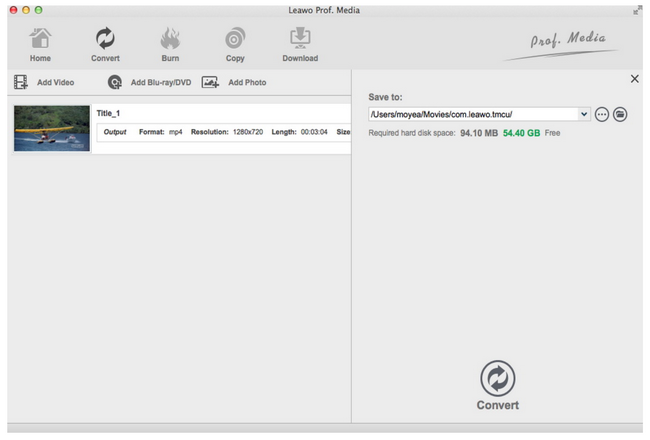Switch to the Convert module

pos(105,43)
